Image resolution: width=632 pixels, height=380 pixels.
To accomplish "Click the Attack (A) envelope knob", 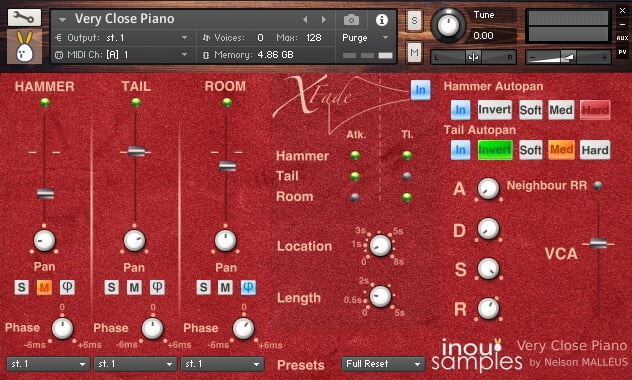I will point(488,189).
